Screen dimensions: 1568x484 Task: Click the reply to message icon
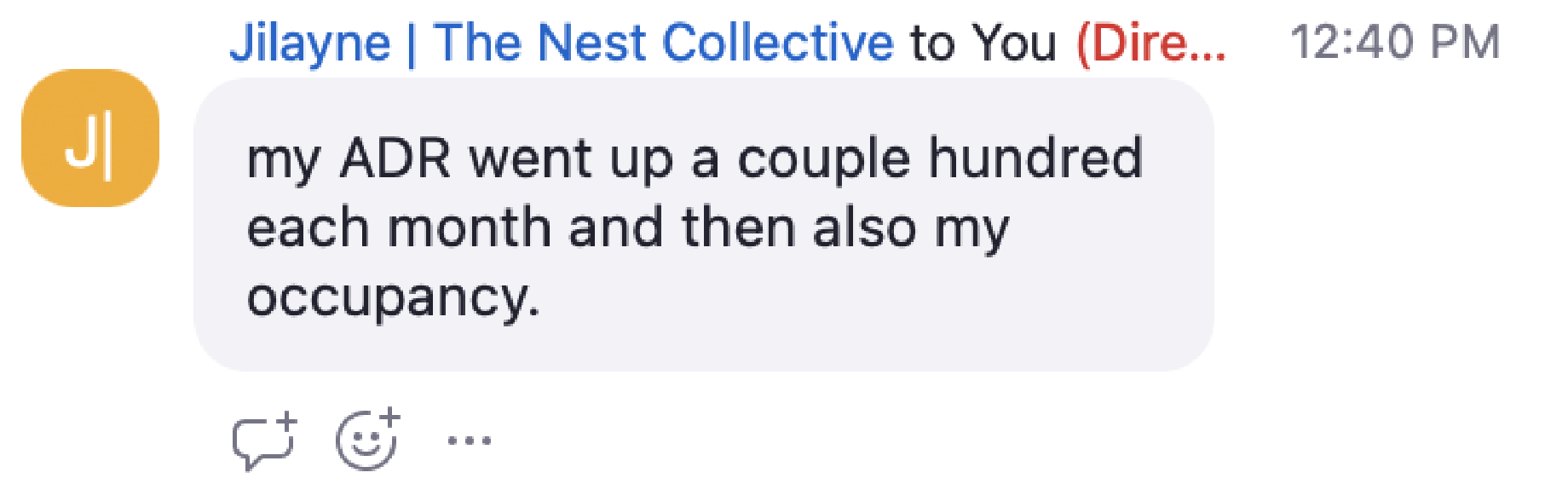263,441
